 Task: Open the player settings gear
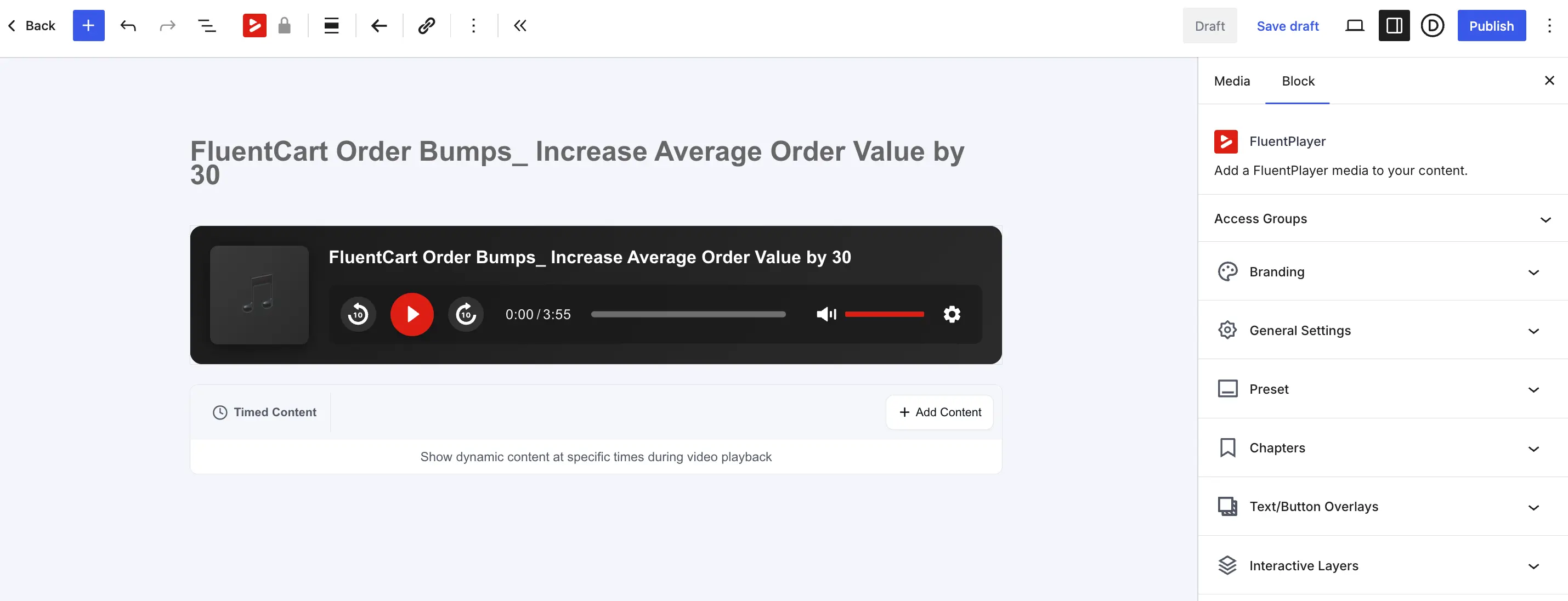coord(952,315)
